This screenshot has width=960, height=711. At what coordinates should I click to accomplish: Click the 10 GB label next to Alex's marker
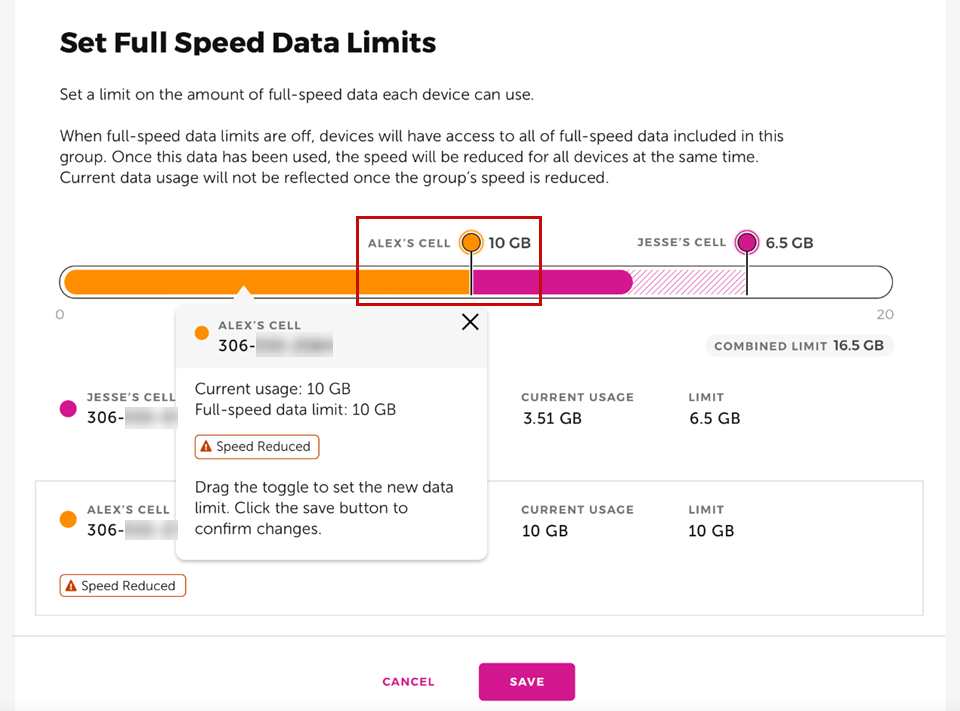tap(512, 241)
